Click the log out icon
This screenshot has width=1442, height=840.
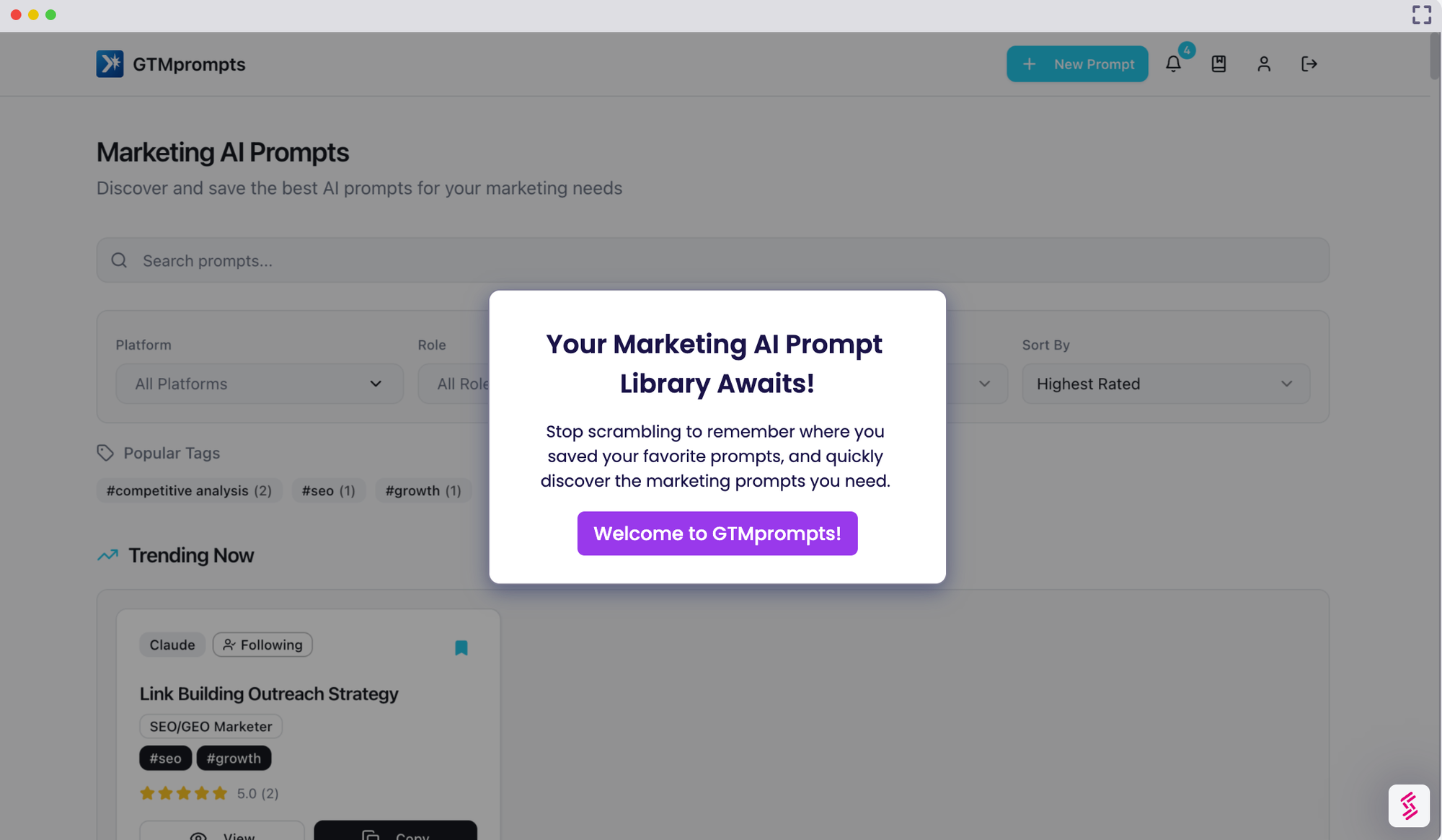point(1309,64)
